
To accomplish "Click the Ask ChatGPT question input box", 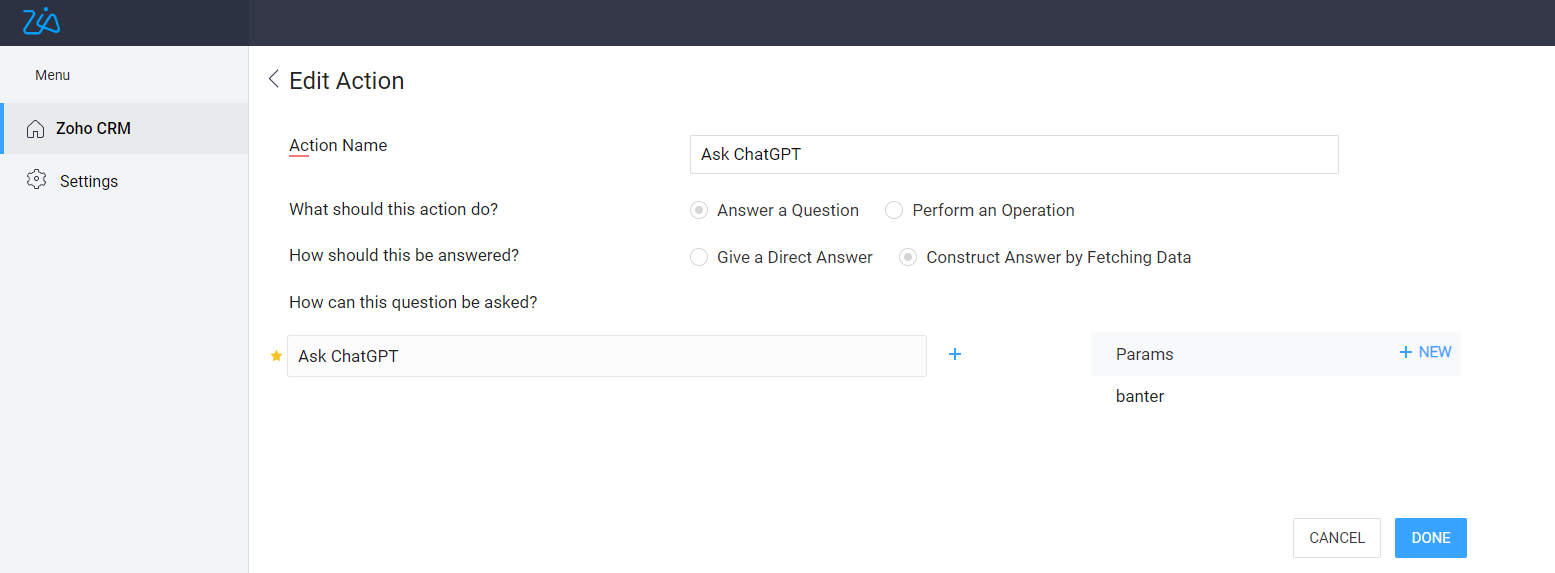I will point(606,356).
